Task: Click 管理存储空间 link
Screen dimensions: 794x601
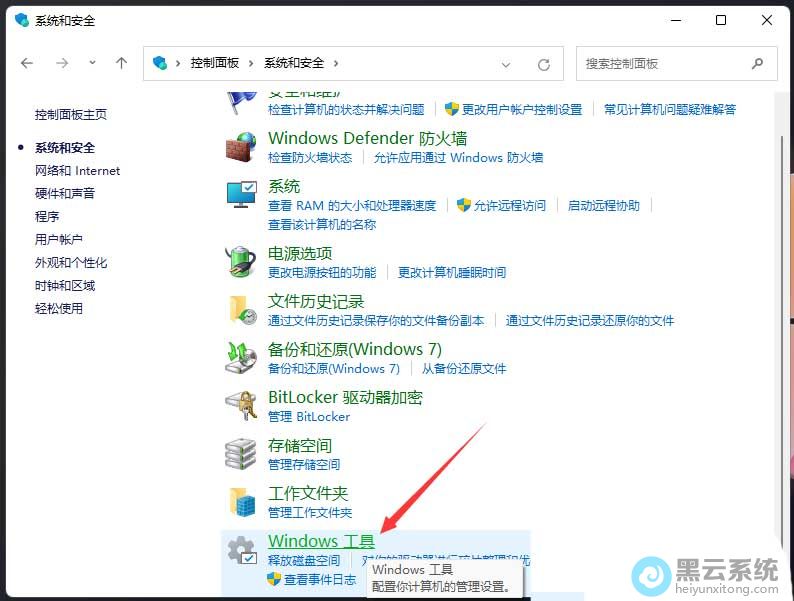Action: 304,464
